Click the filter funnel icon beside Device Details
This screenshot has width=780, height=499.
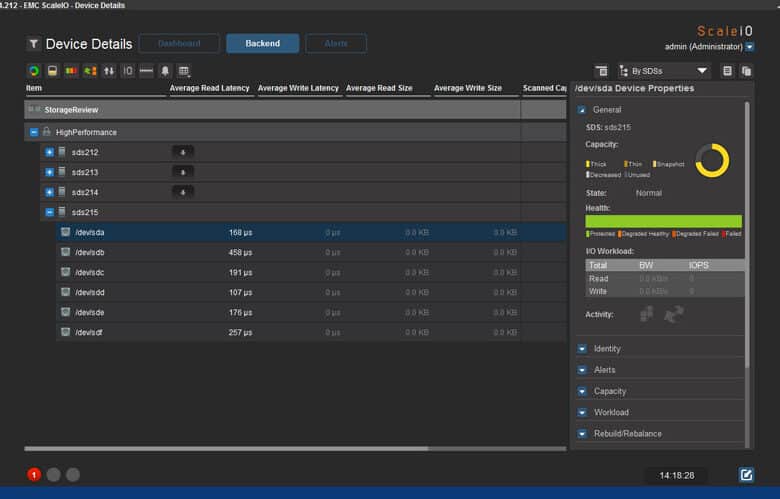tap(33, 44)
